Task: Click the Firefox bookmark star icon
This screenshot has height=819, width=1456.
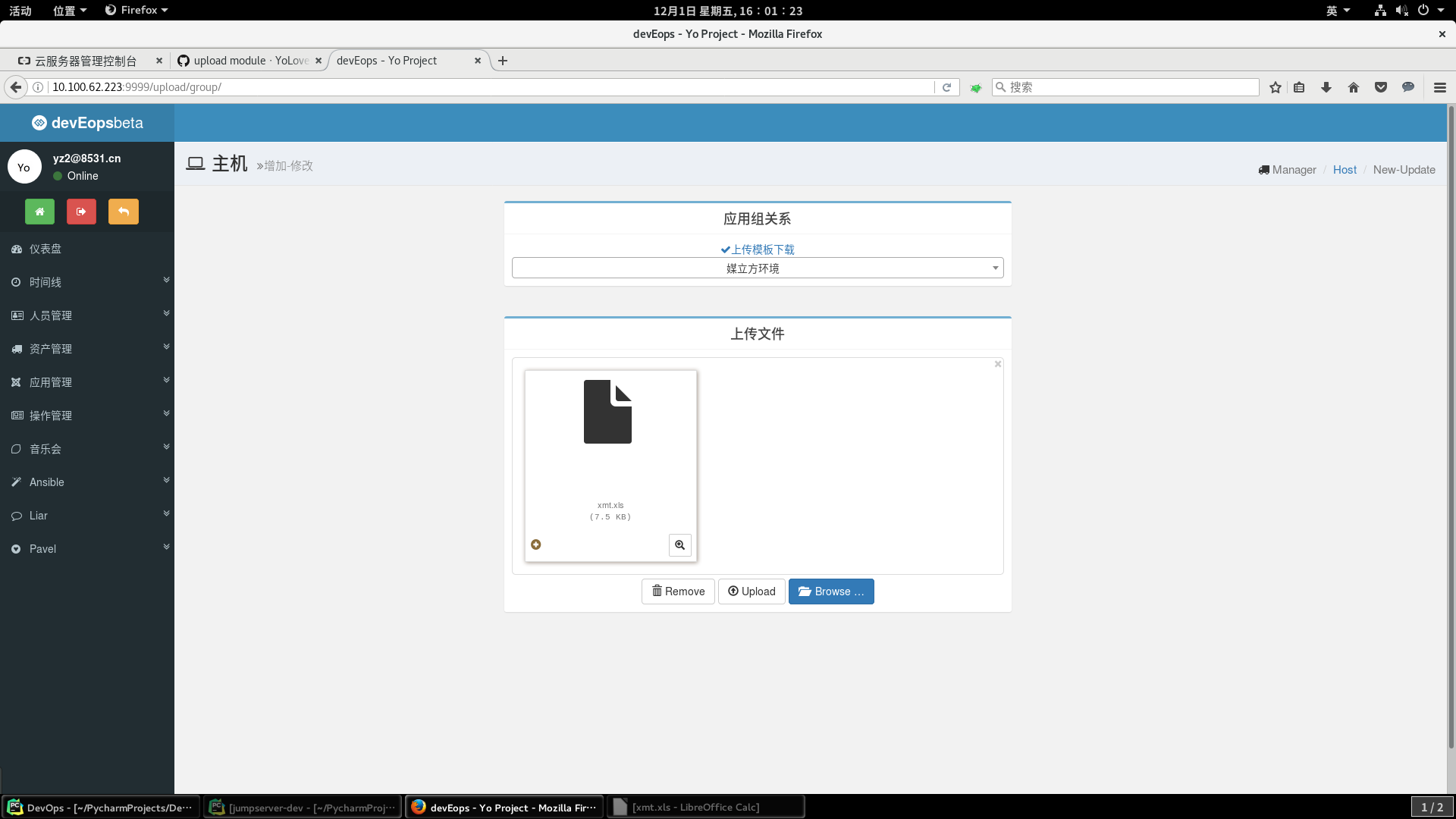Action: [x=1276, y=87]
